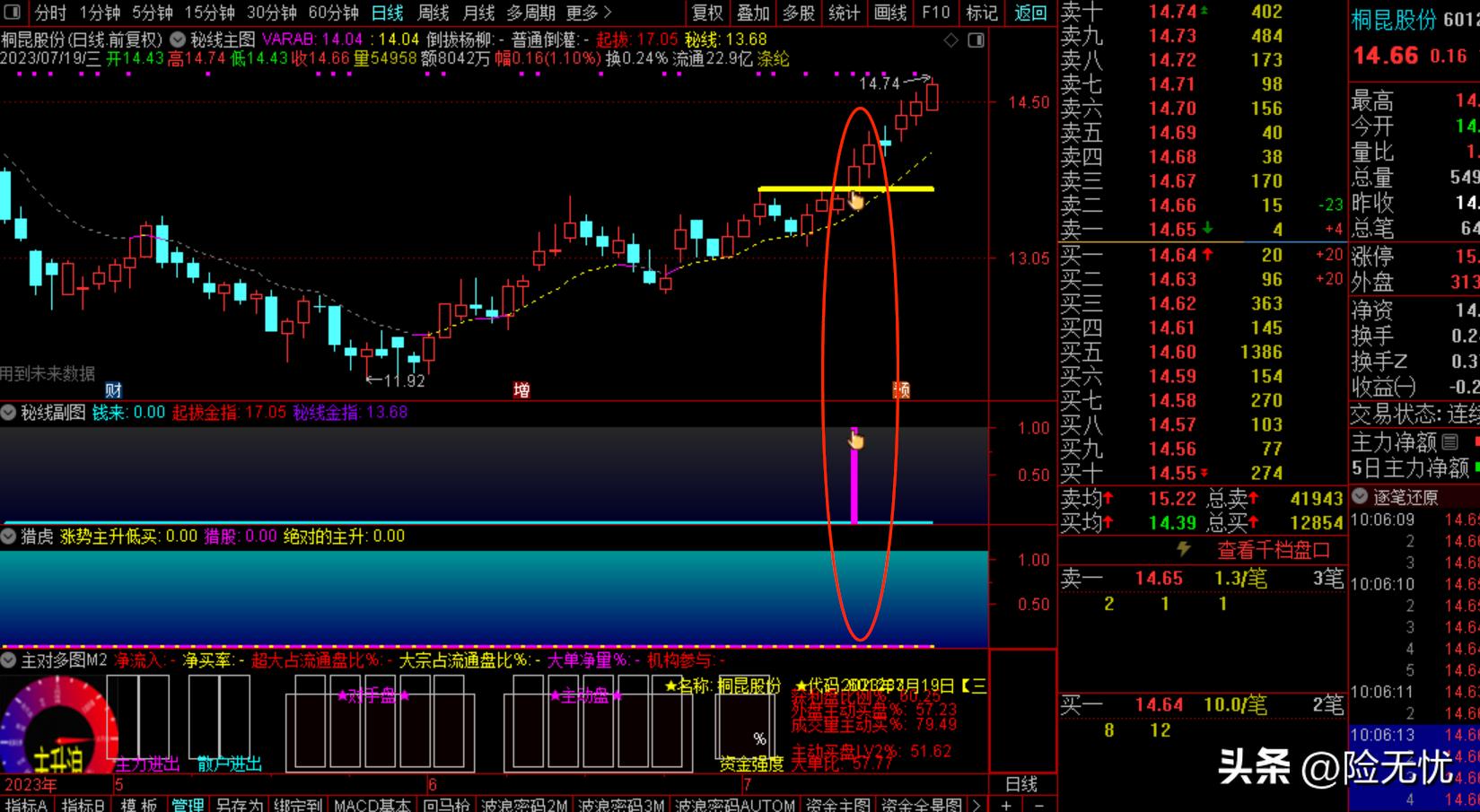1480x812 pixels.
Task: Open the 多周期 multi-period view
Action: [x=531, y=13]
